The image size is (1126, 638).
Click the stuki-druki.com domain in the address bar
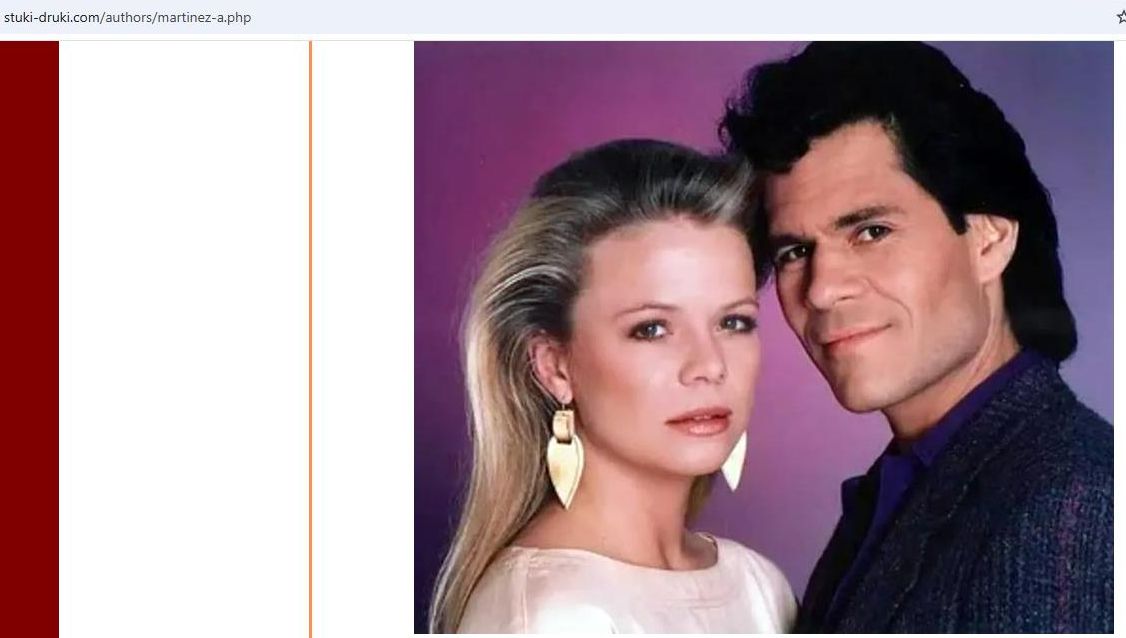pyautogui.click(x=50, y=17)
